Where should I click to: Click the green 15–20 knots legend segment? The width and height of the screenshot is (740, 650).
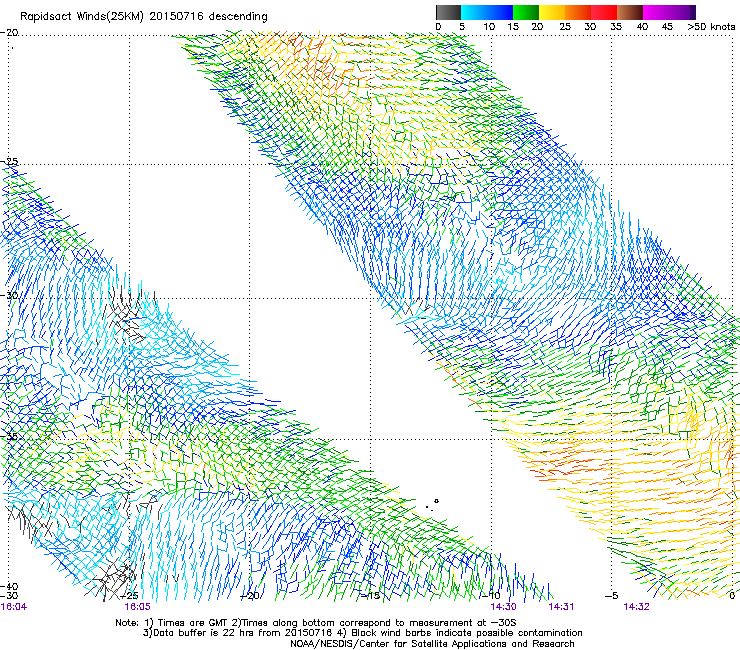526,12
